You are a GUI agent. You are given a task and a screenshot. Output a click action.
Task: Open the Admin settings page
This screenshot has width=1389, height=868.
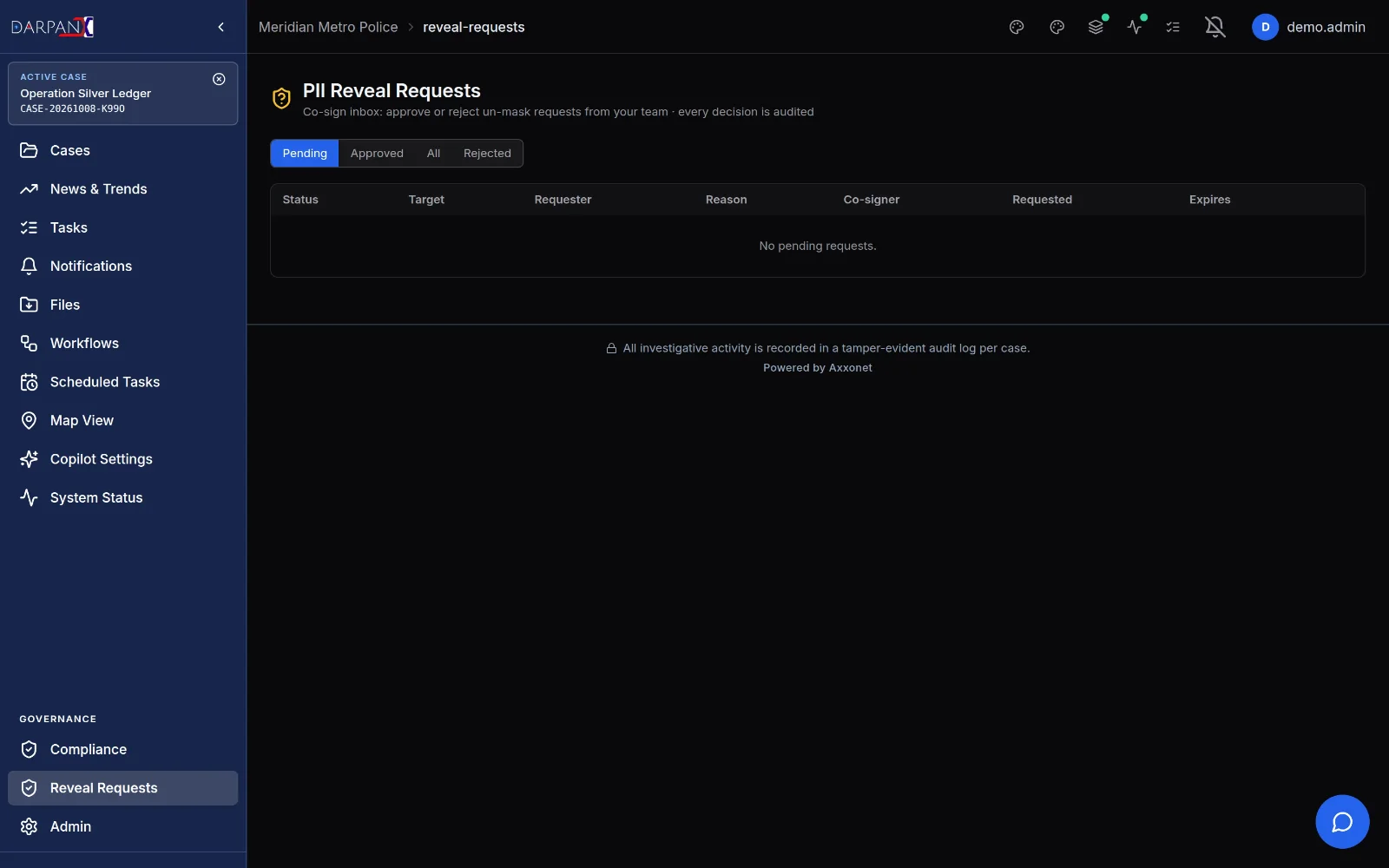[x=122, y=826]
